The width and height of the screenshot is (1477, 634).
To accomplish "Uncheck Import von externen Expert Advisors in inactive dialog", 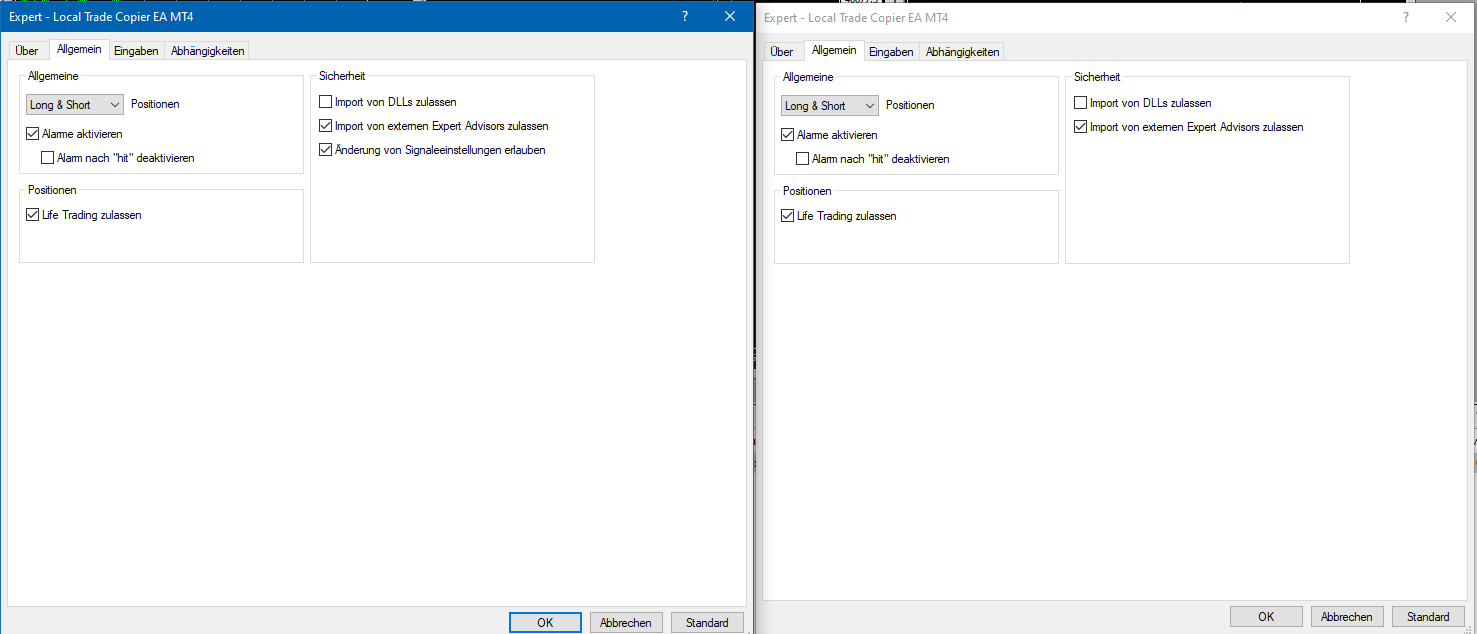I will click(1081, 127).
